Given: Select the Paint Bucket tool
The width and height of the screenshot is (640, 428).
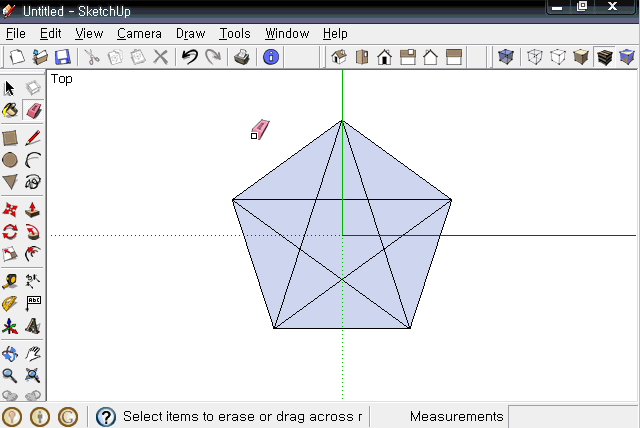Looking at the screenshot, I should click(10, 110).
